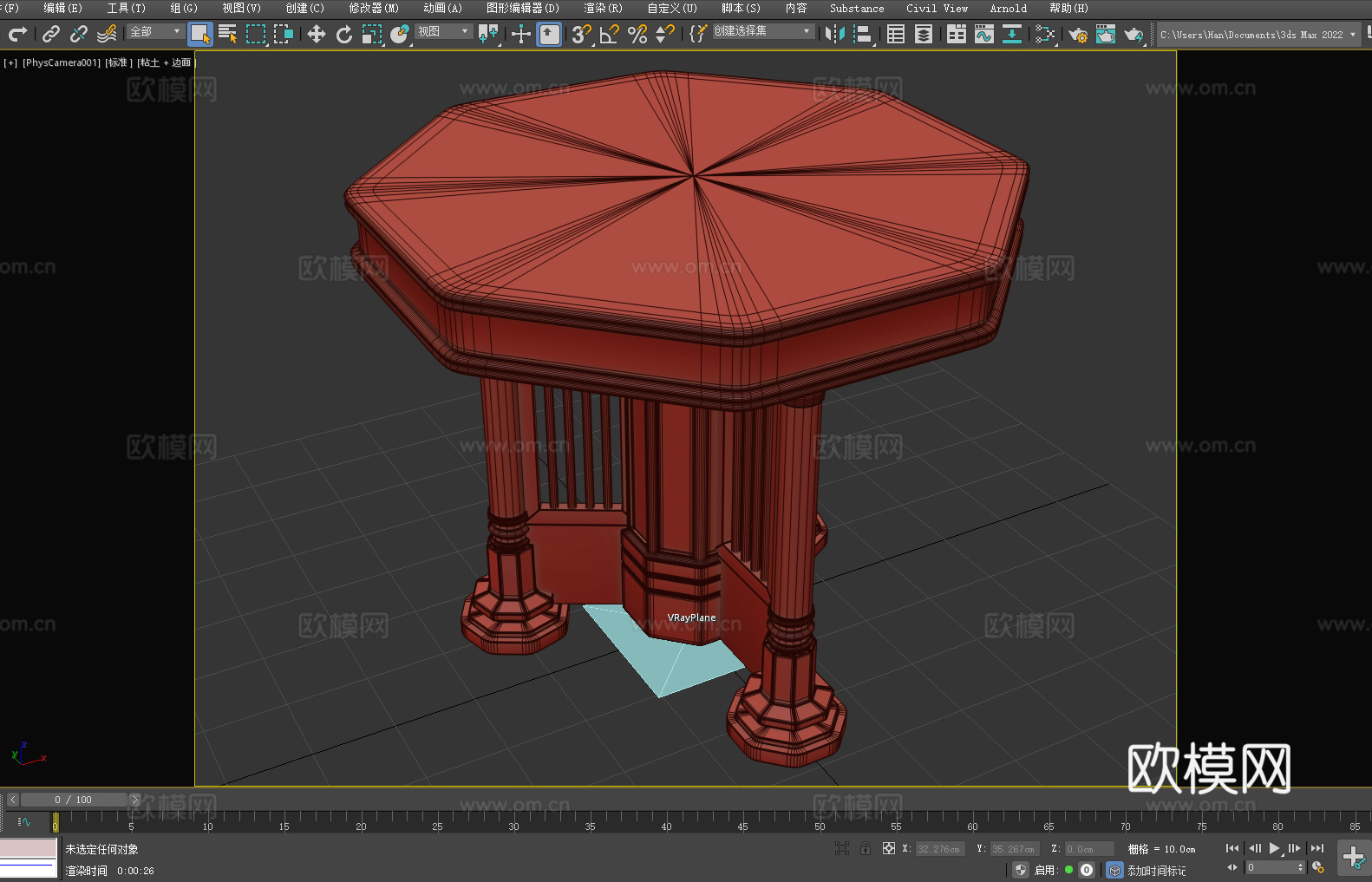The height and width of the screenshot is (882, 1372).
Task: Click the Next Frame button
Action: point(1295,848)
